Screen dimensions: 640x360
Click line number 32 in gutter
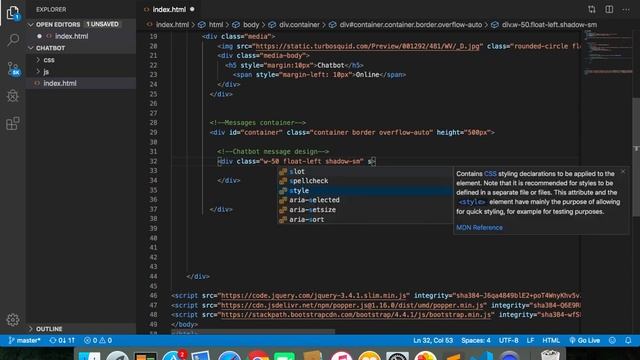[x=153, y=161]
